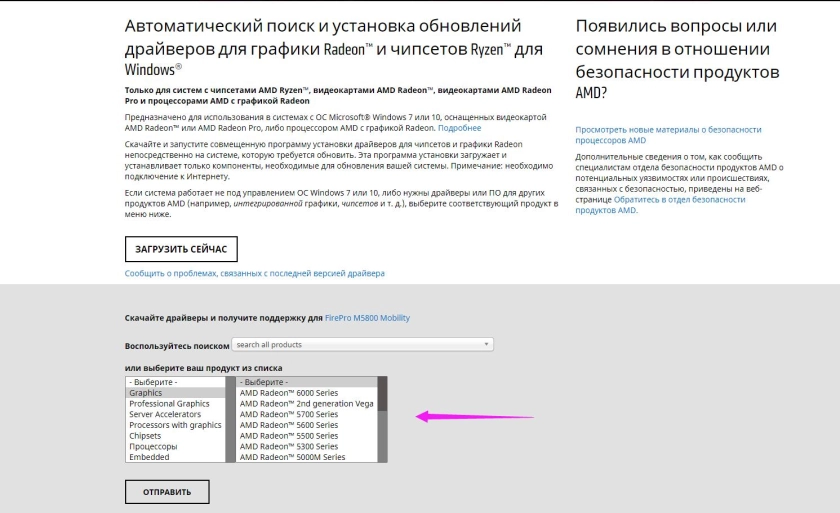840x513 pixels.
Task: Select '- Выберите -' in the series list
Action: tap(307, 382)
